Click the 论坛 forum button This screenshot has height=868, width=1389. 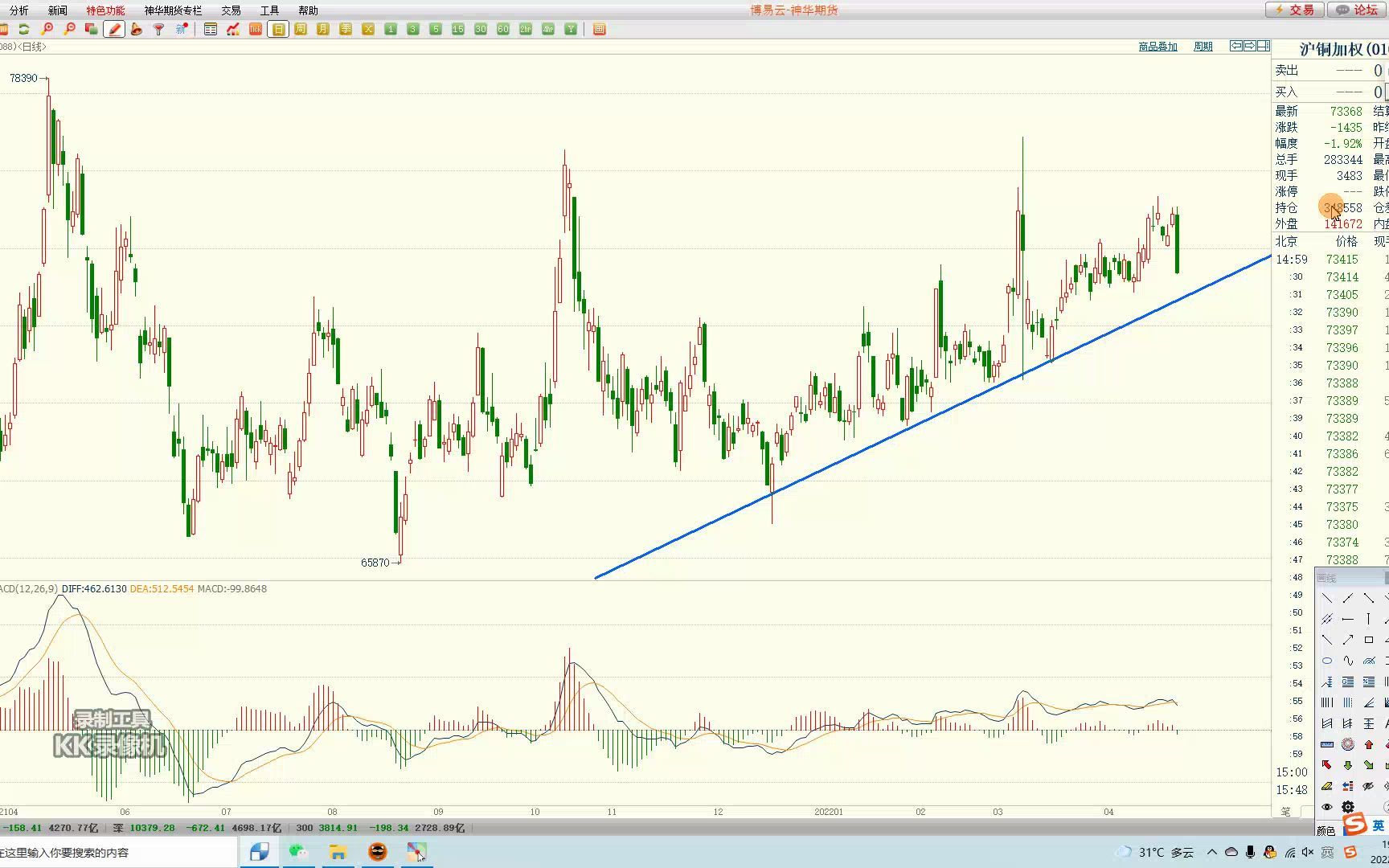(1358, 10)
